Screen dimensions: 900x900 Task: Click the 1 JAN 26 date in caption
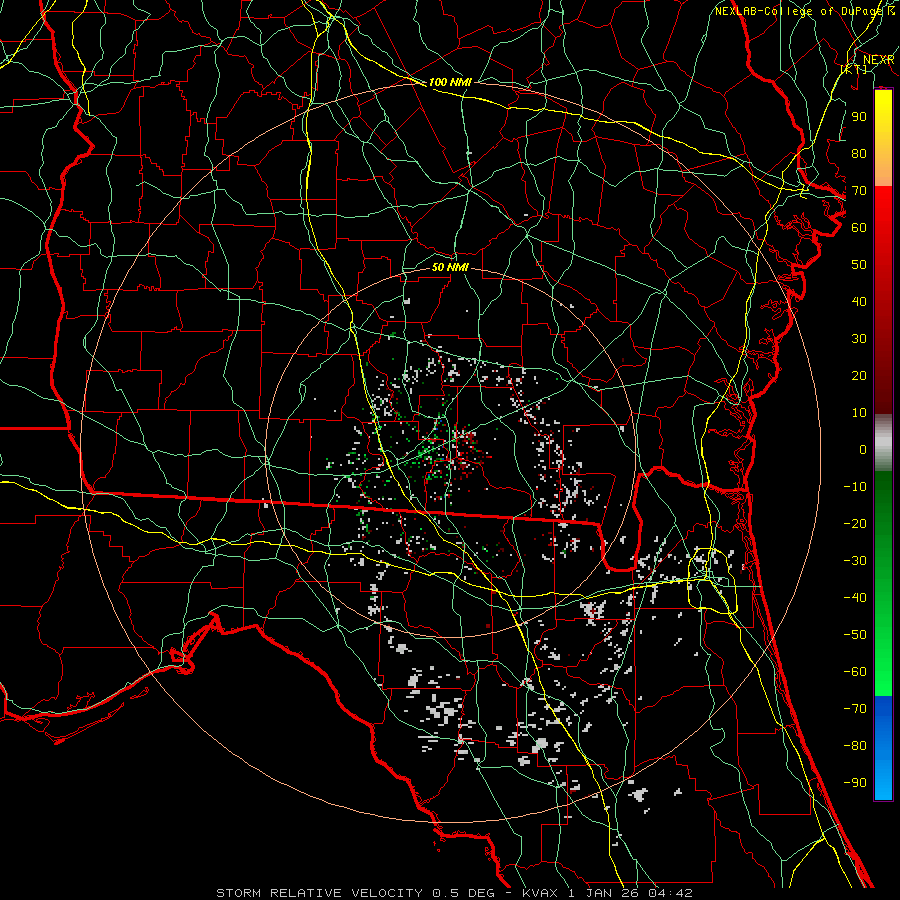[x=604, y=893]
